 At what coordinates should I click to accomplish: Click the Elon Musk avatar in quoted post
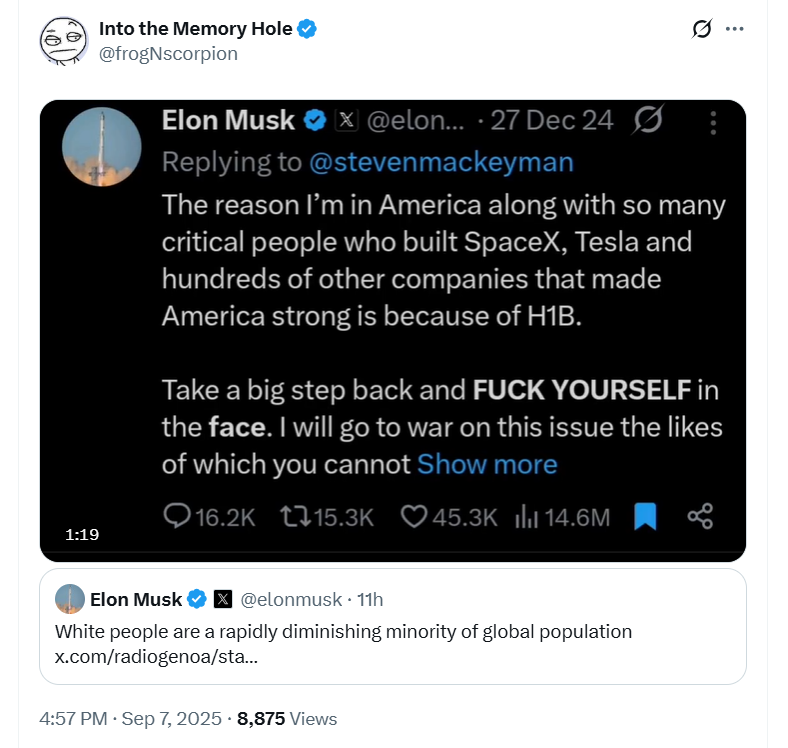click(x=69, y=599)
